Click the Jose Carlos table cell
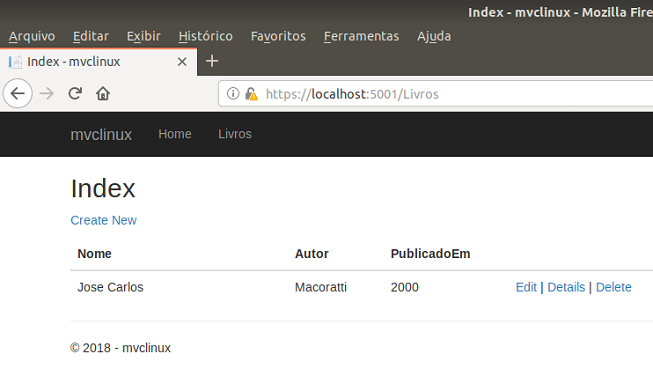 [110, 287]
